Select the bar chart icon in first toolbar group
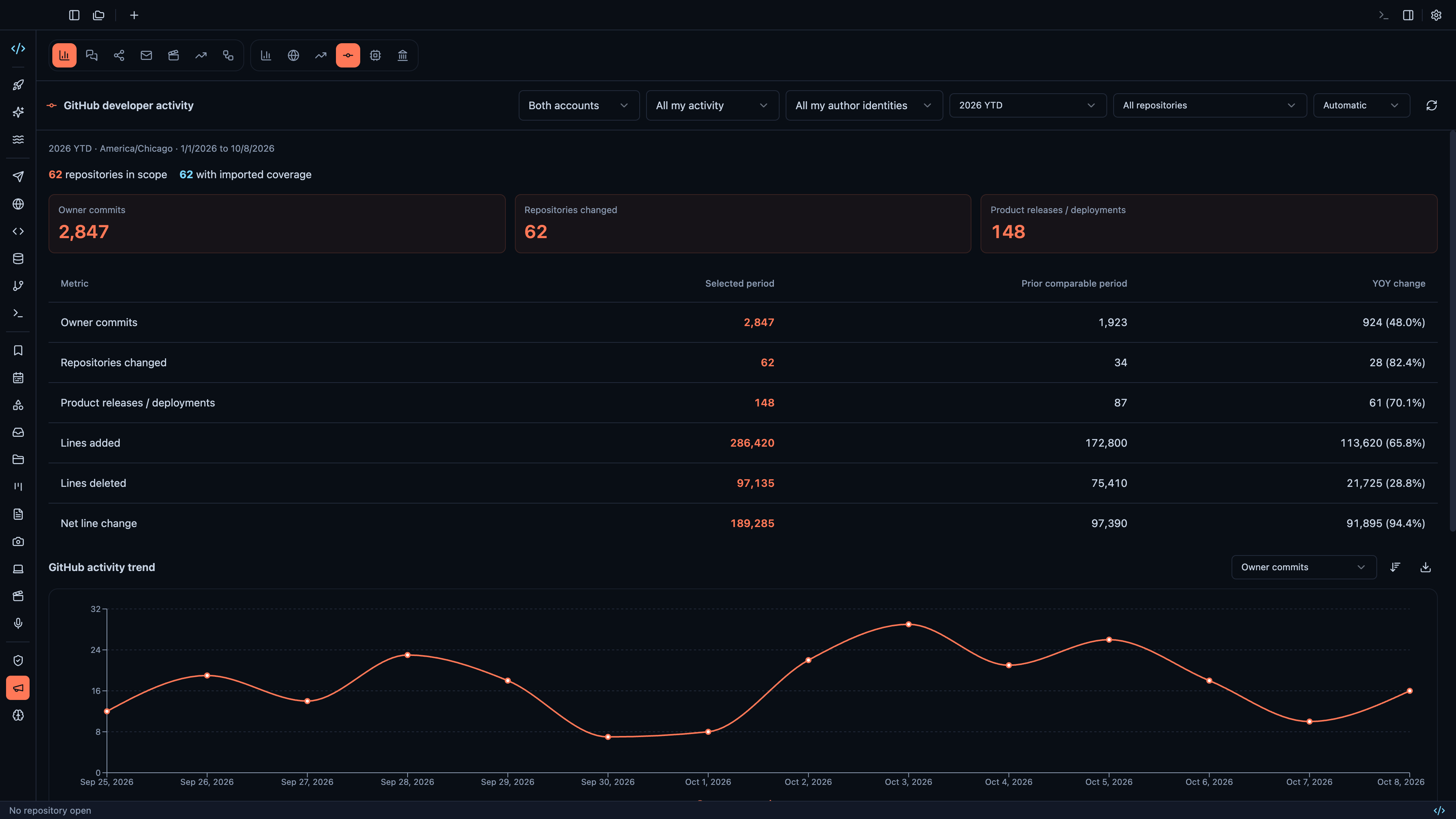 (64, 55)
